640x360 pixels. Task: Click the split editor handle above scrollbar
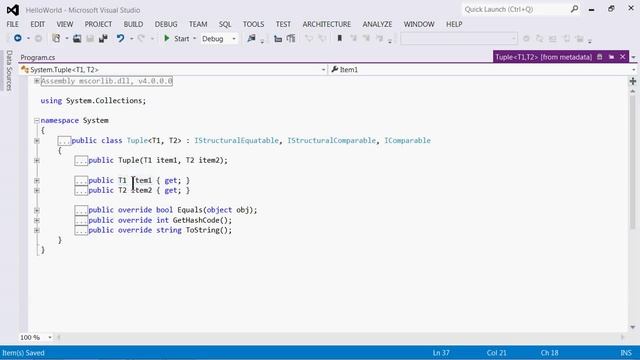pyautogui.click(x=633, y=81)
